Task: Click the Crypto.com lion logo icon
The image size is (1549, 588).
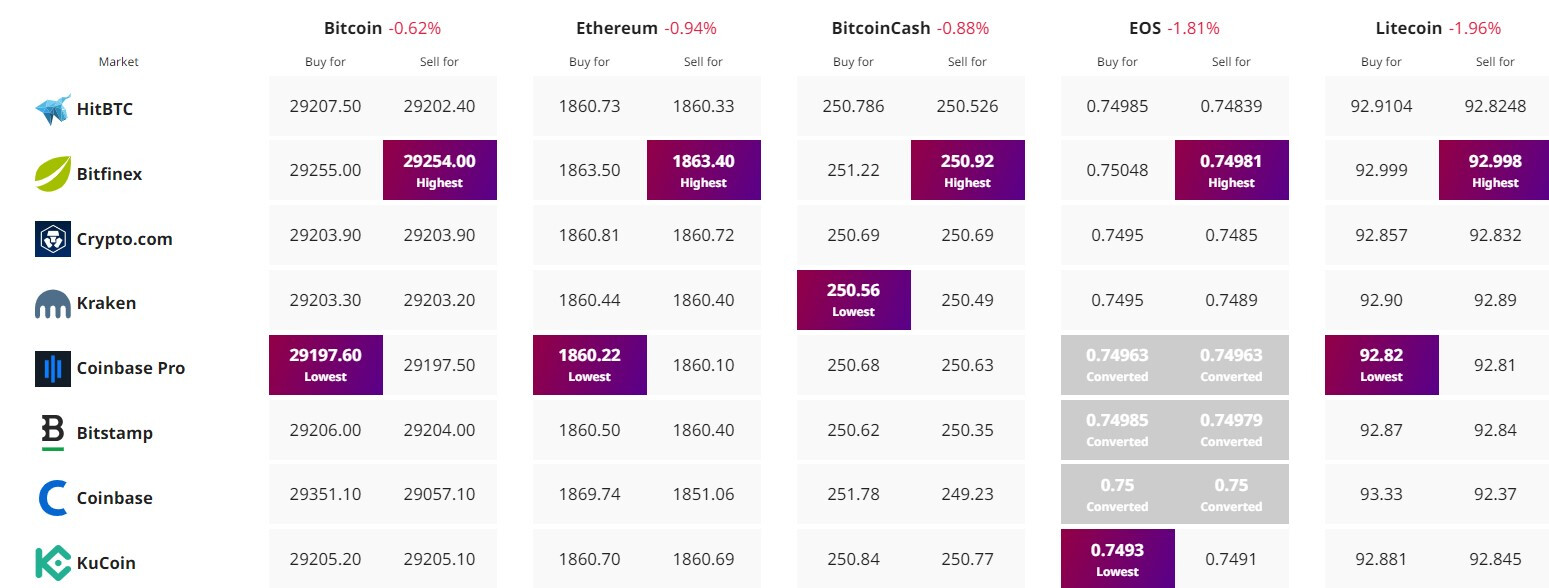Action: point(53,239)
